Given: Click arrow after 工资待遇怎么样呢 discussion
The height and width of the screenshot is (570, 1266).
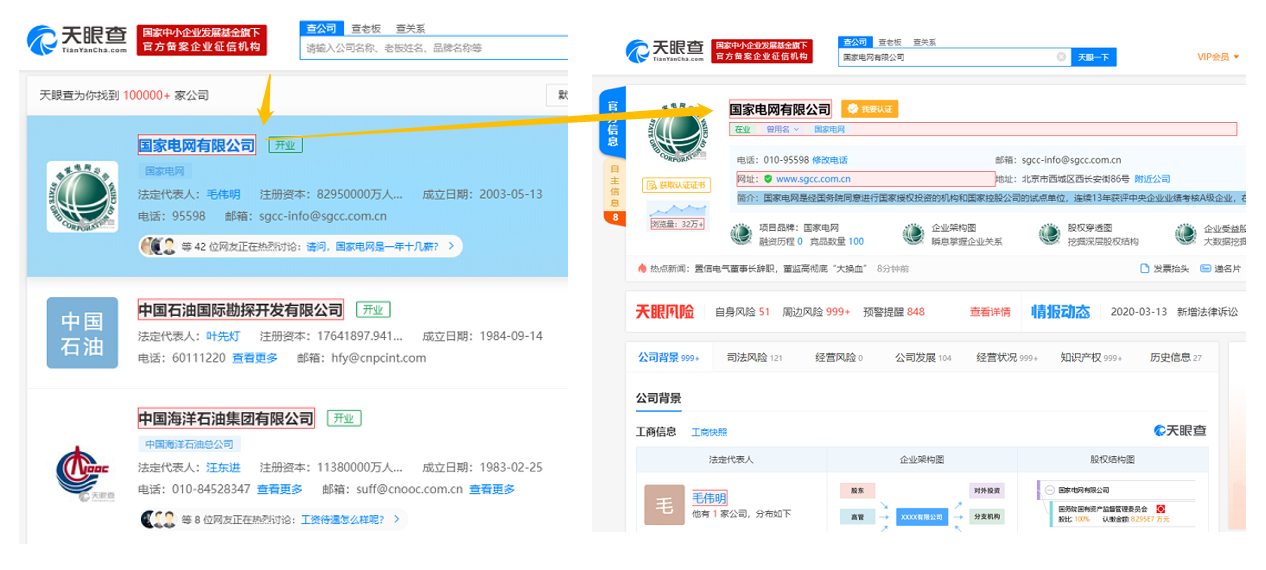Looking at the screenshot, I should pyautogui.click(x=396, y=519).
